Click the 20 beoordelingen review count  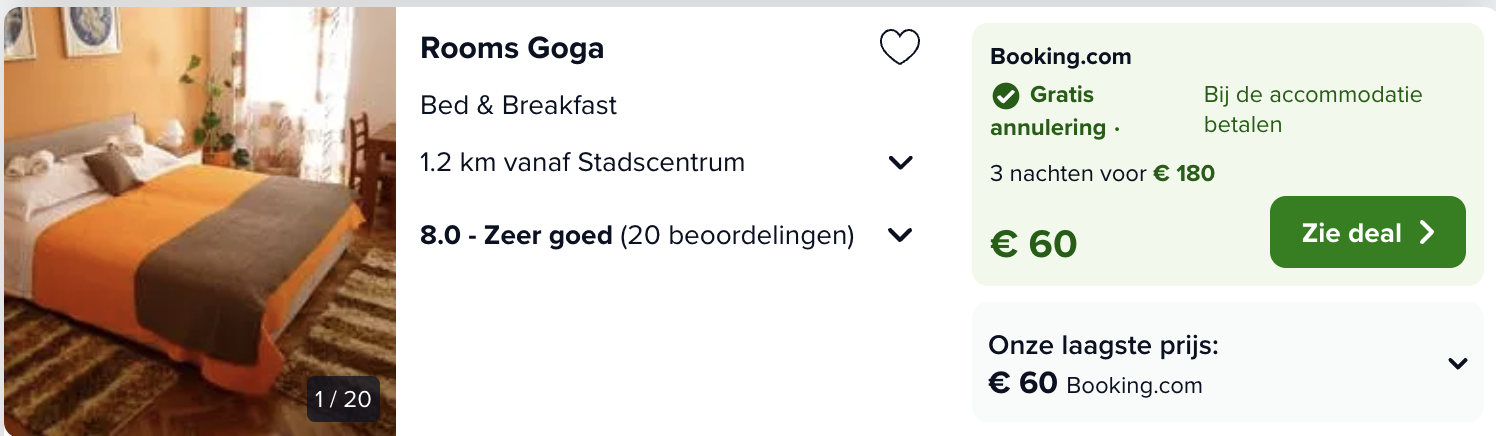737,236
